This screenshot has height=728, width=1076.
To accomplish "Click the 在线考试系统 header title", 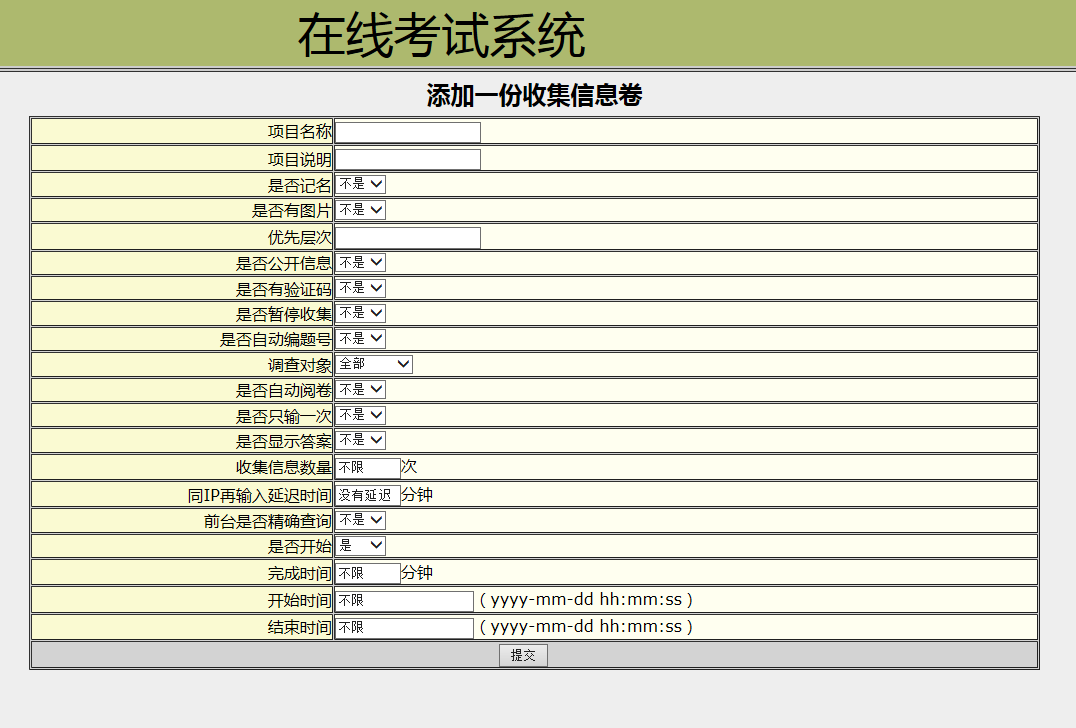I will click(x=441, y=36).
